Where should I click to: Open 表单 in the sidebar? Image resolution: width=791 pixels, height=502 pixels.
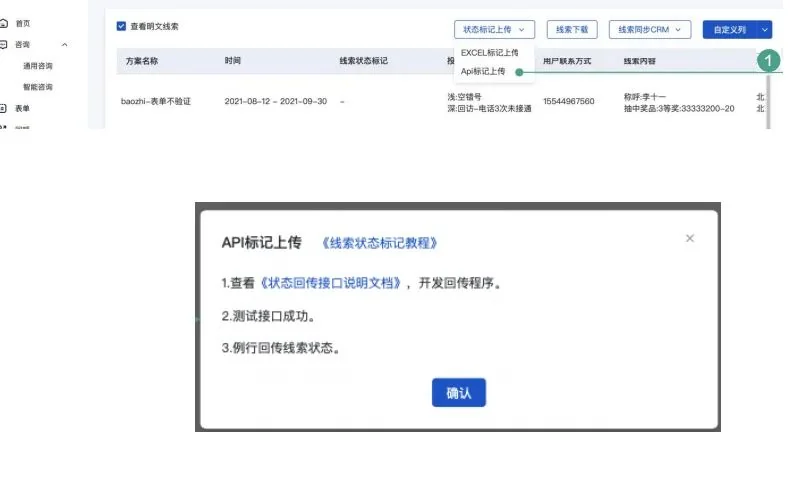[x=22, y=108]
